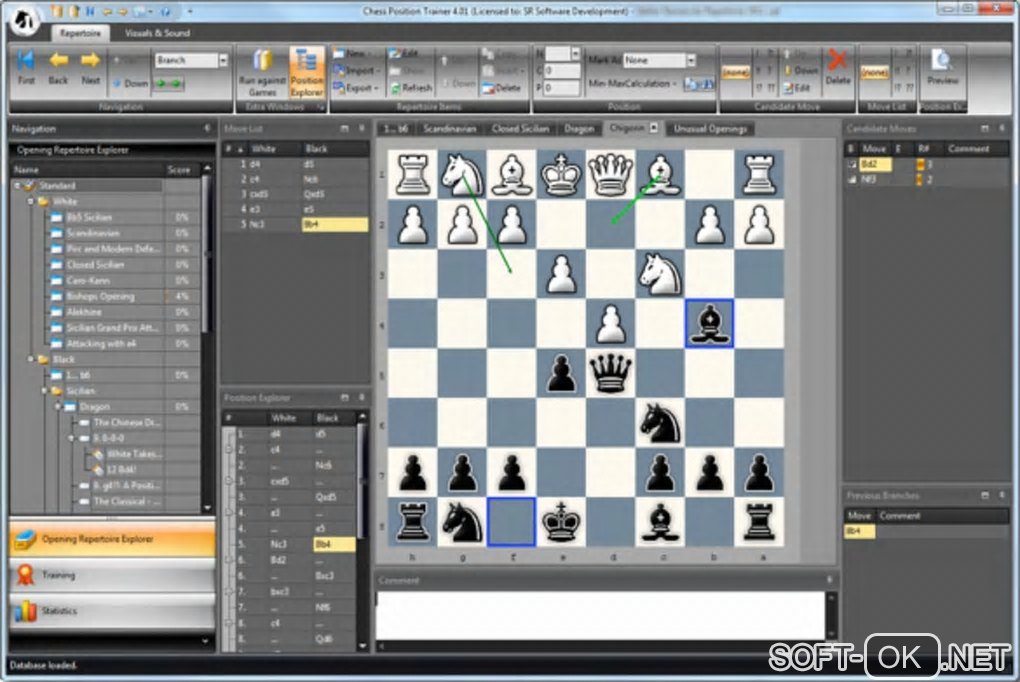Collapse the White folder node
The width and height of the screenshot is (1020, 682).
pos(31,201)
